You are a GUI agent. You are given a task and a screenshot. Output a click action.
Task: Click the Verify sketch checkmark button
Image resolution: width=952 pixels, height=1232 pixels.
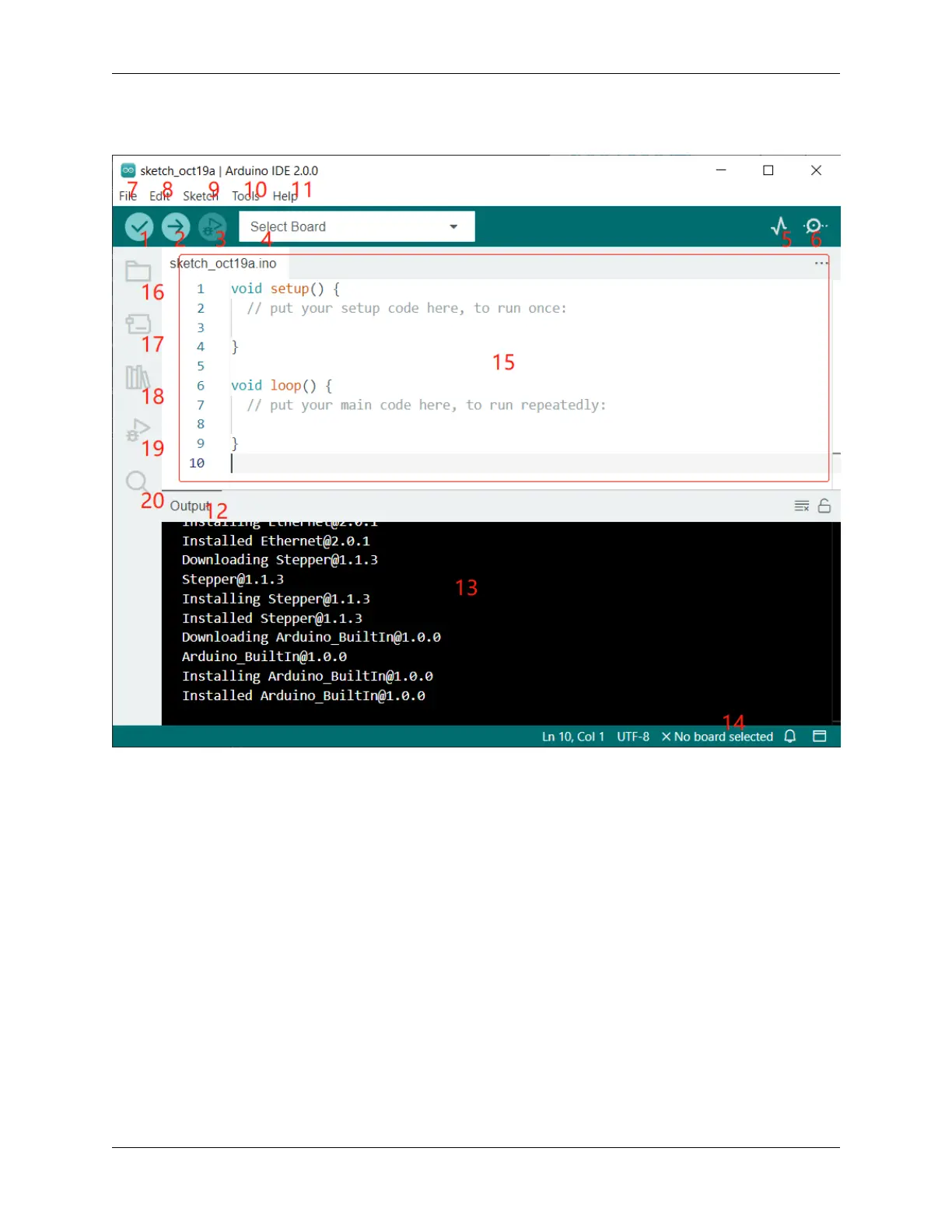[138, 227]
